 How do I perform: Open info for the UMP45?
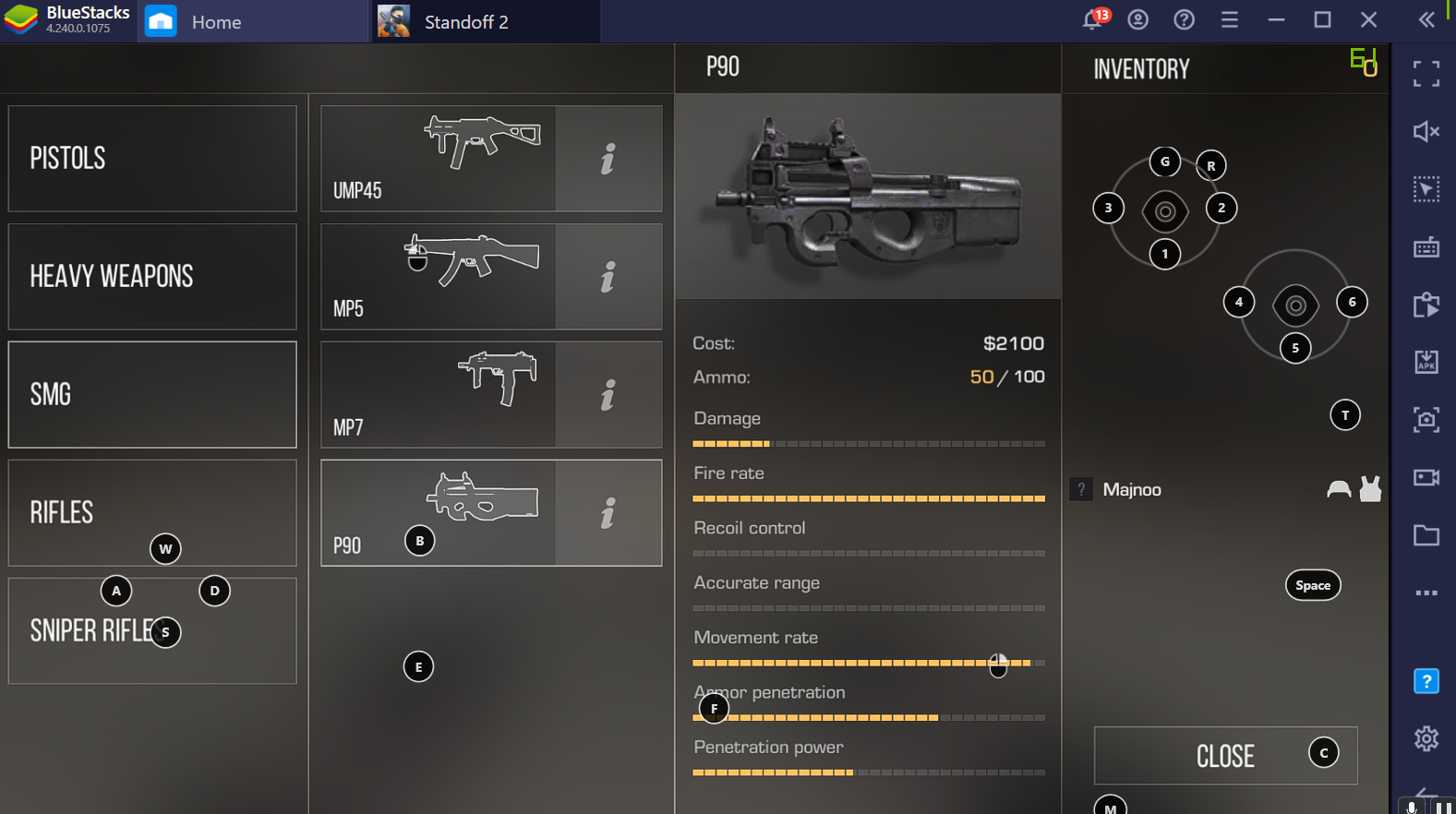(608, 159)
